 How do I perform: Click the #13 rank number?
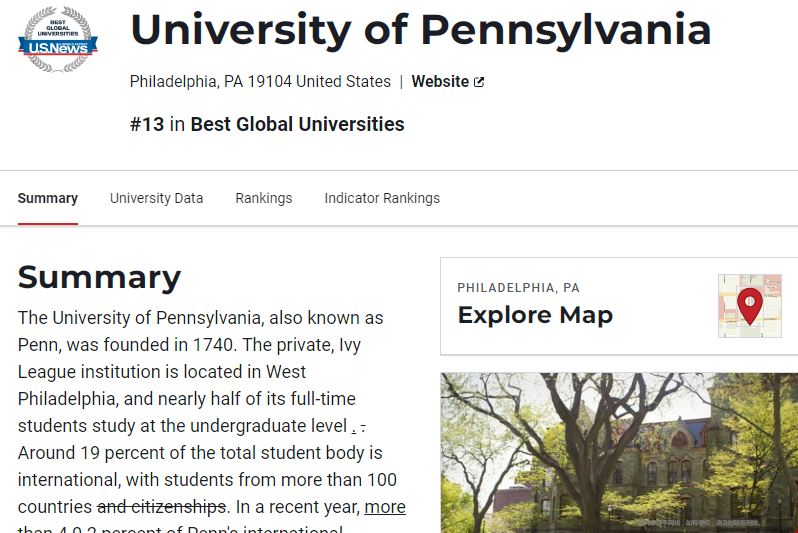coord(147,125)
